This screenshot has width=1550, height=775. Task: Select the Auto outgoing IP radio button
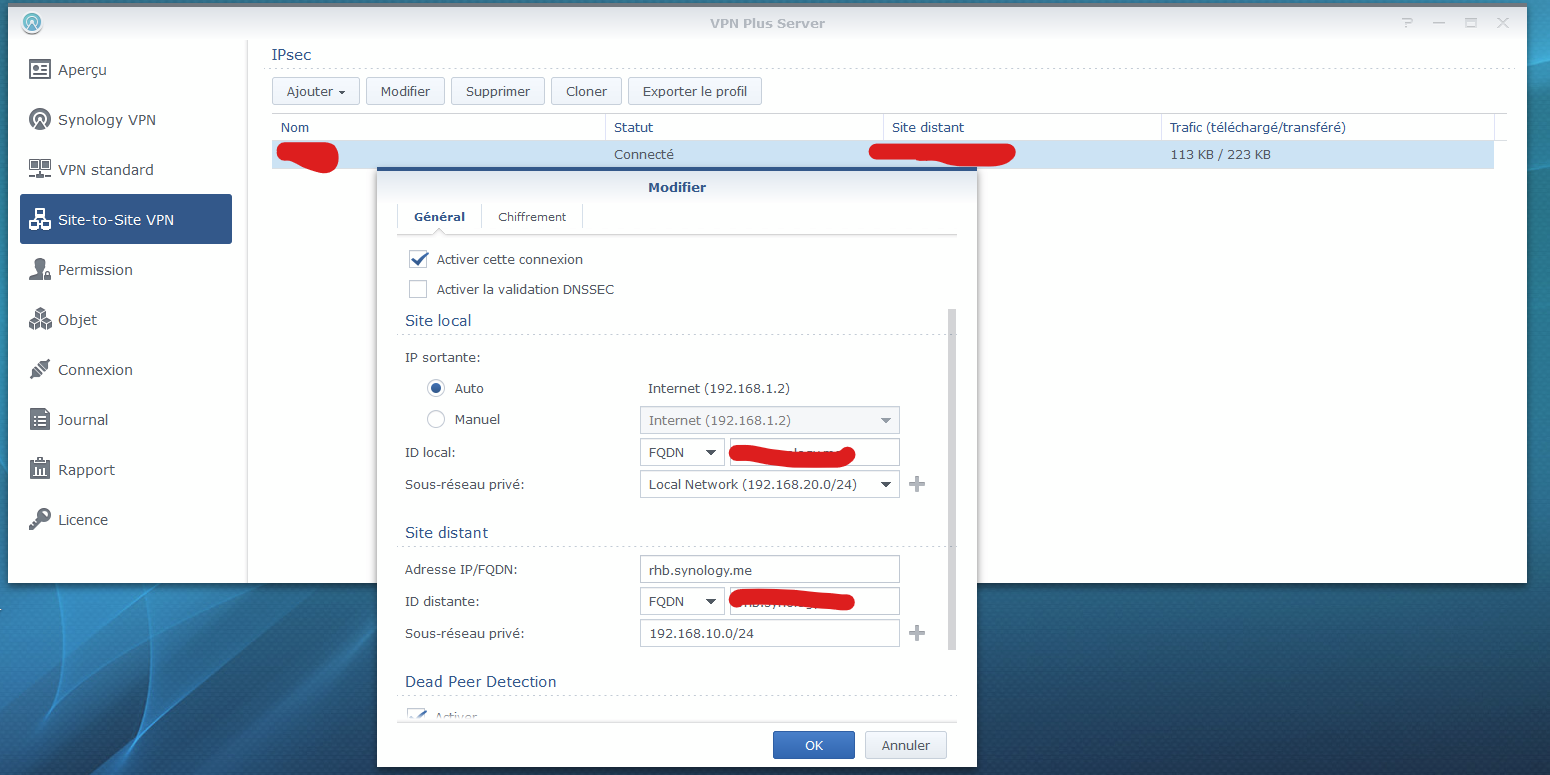click(436, 388)
